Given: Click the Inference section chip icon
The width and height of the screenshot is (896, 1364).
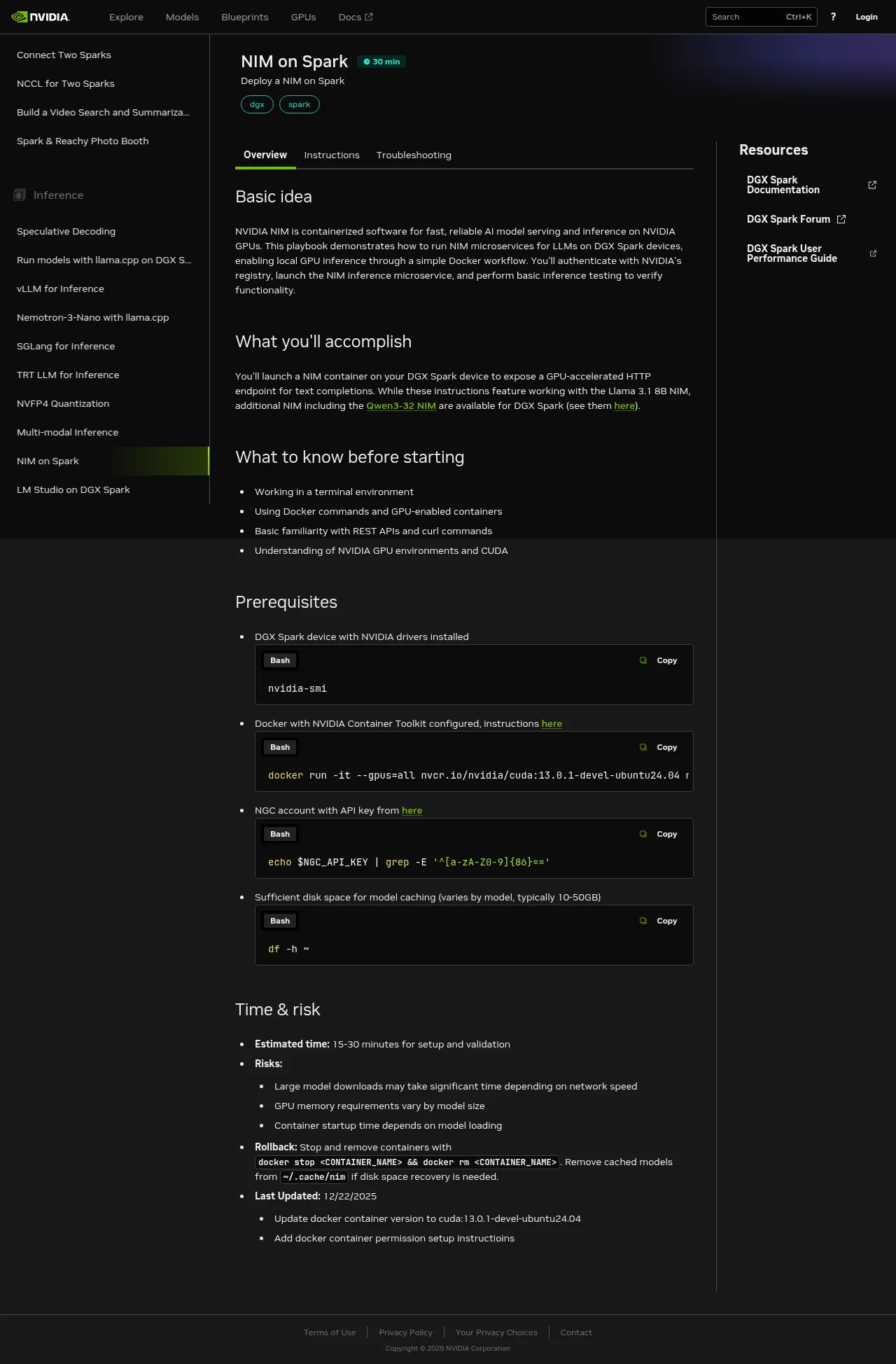Looking at the screenshot, I should [x=20, y=195].
